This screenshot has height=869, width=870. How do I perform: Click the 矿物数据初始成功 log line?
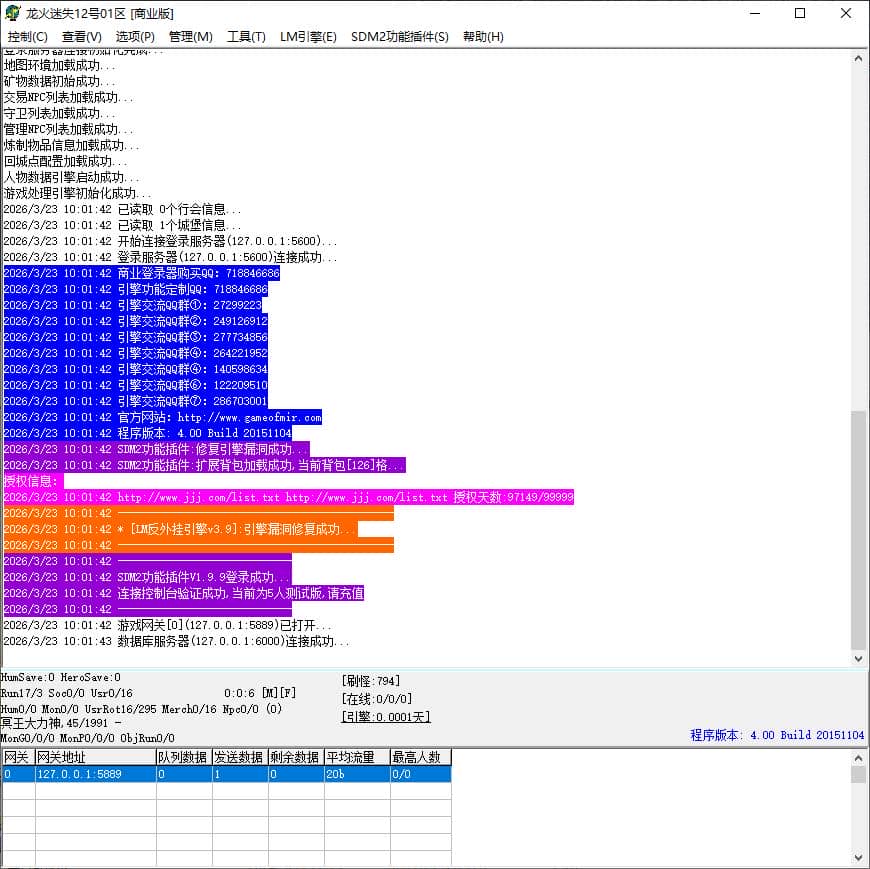click(59, 82)
